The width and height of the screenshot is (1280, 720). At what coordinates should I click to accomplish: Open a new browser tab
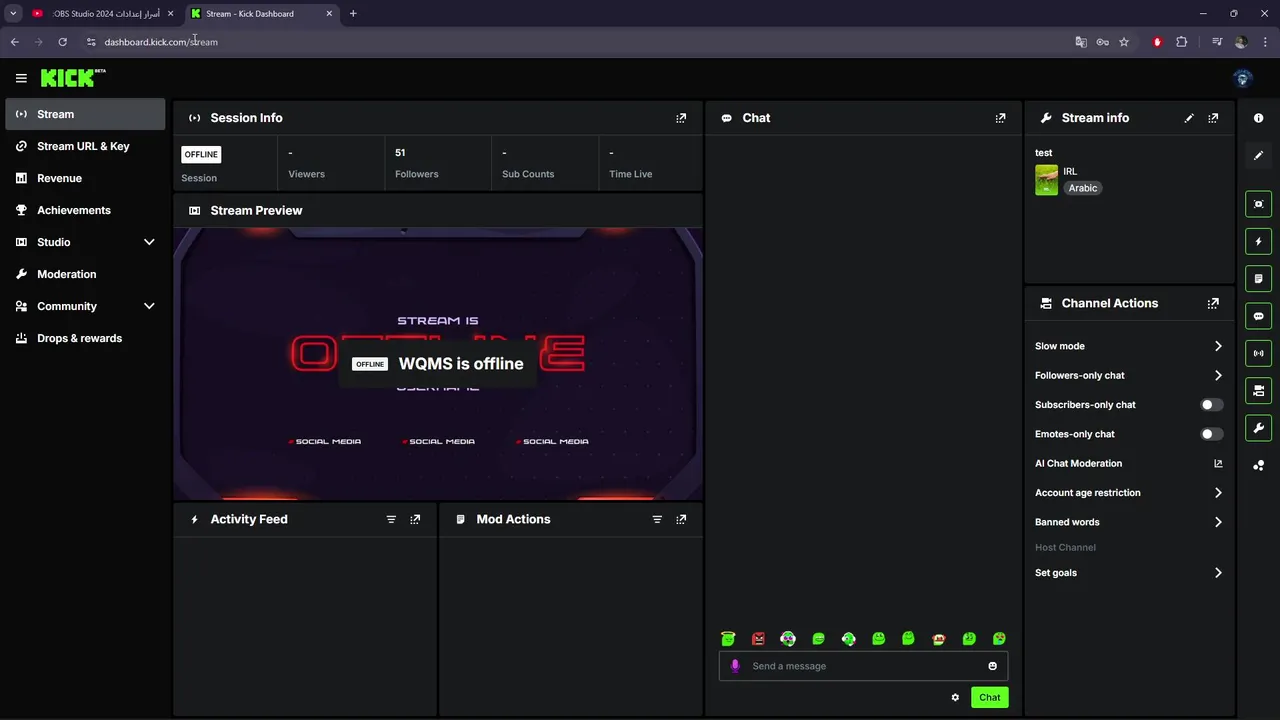pos(353,14)
